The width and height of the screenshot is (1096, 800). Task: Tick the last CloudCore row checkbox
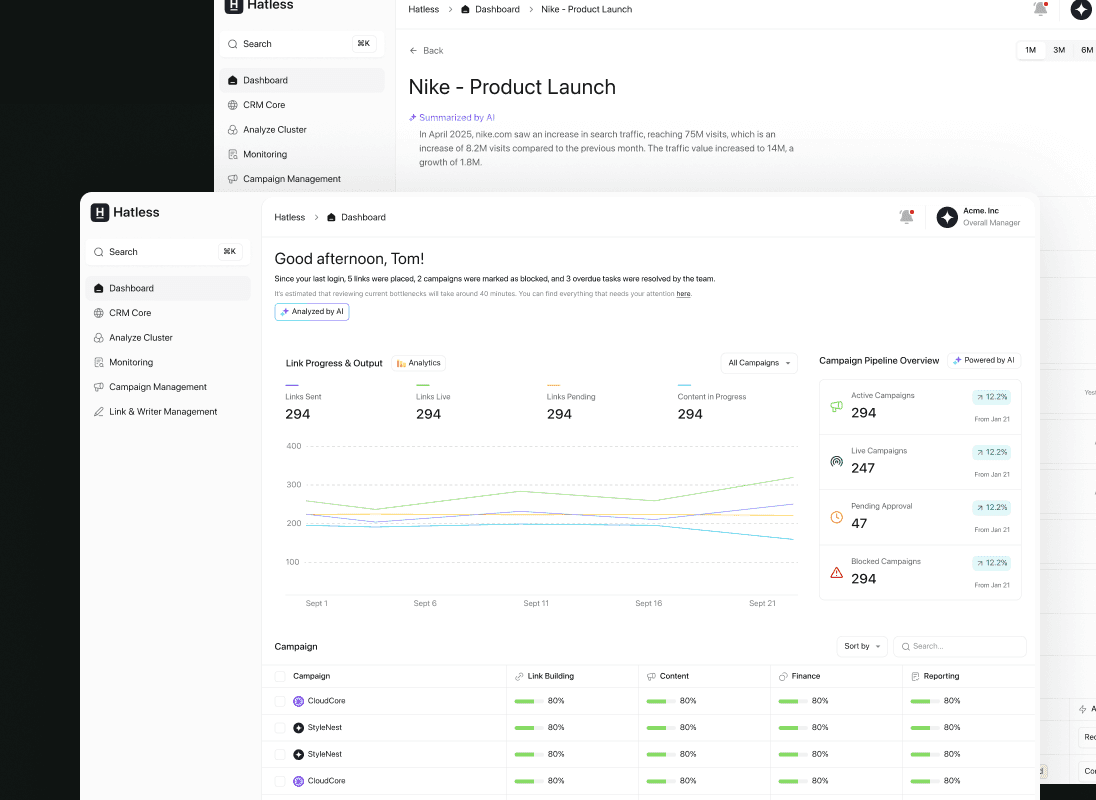click(280, 781)
